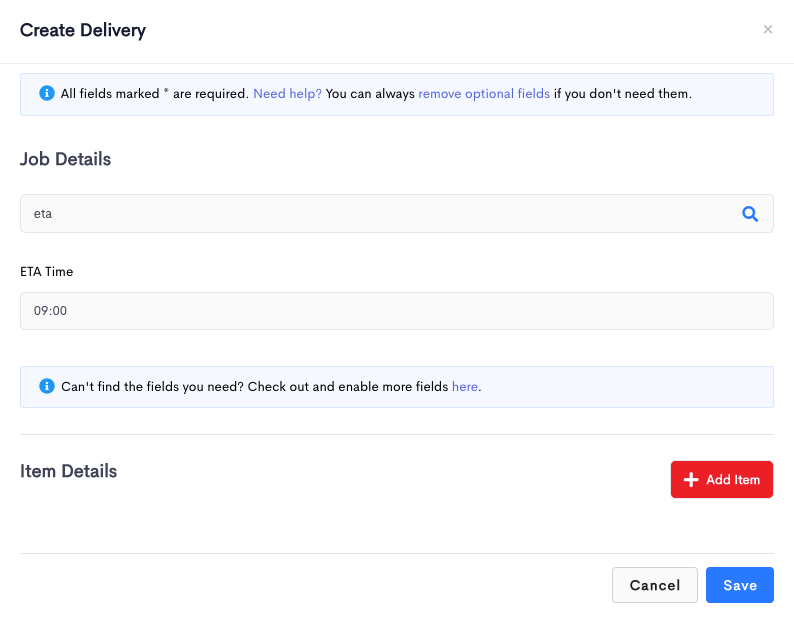
Task: Click the 'Create Delivery' dialog title
Action: pyautogui.click(x=83, y=30)
